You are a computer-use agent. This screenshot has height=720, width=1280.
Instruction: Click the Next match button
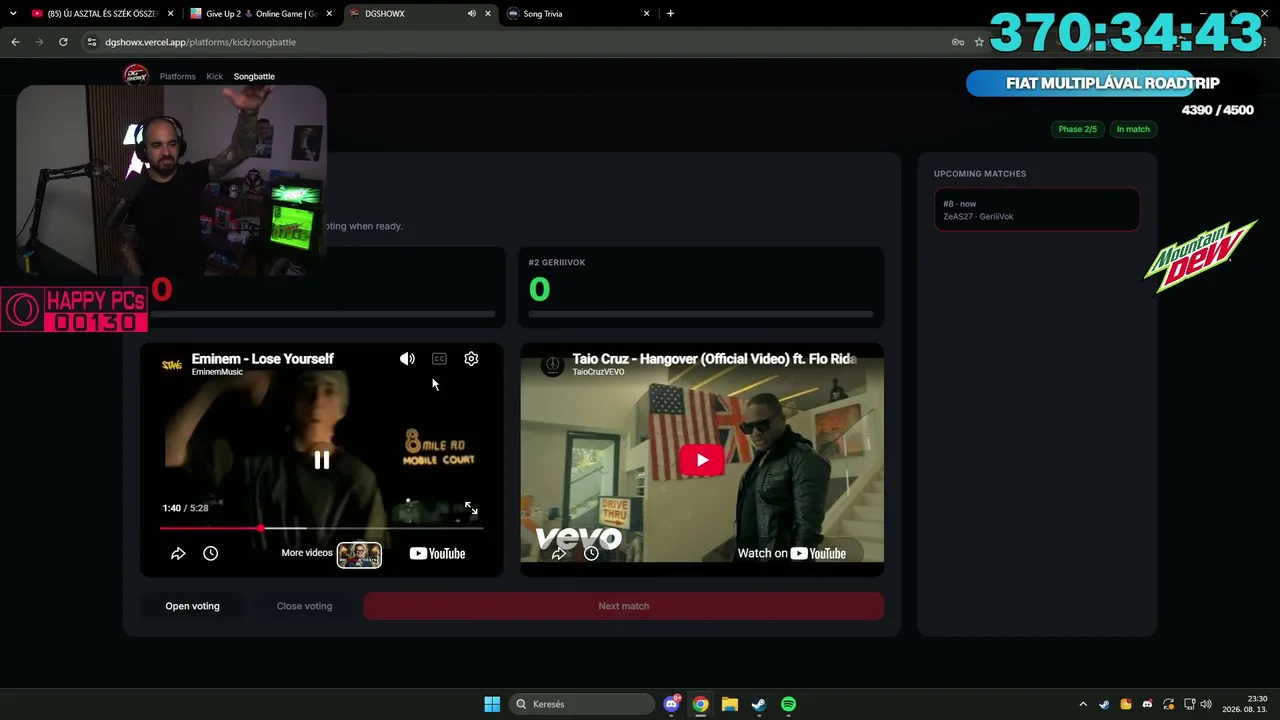(624, 606)
